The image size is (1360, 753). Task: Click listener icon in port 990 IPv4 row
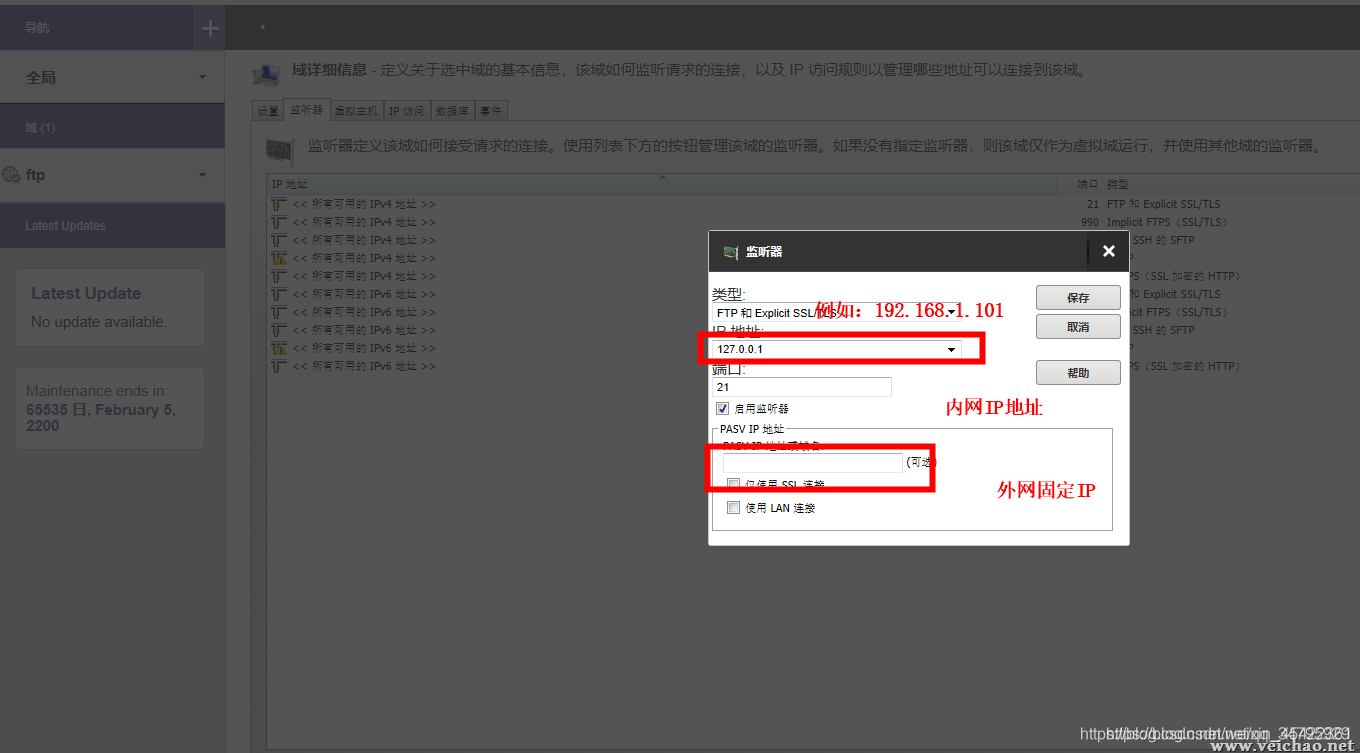click(x=279, y=222)
